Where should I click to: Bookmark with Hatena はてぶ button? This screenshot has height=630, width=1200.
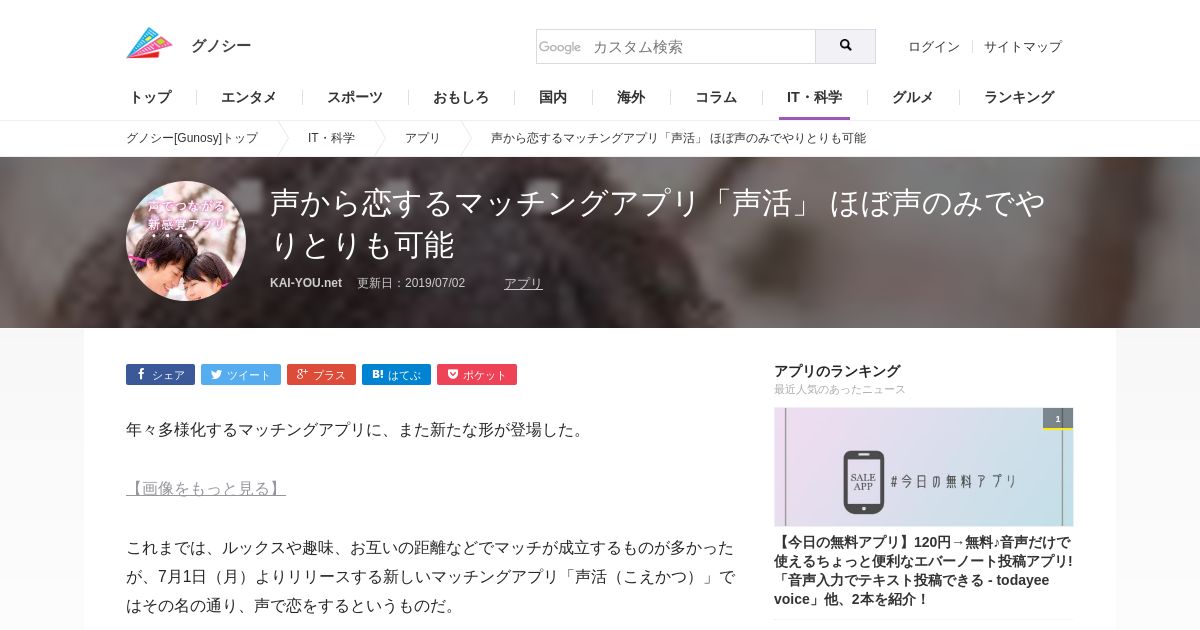pyautogui.click(x=396, y=375)
